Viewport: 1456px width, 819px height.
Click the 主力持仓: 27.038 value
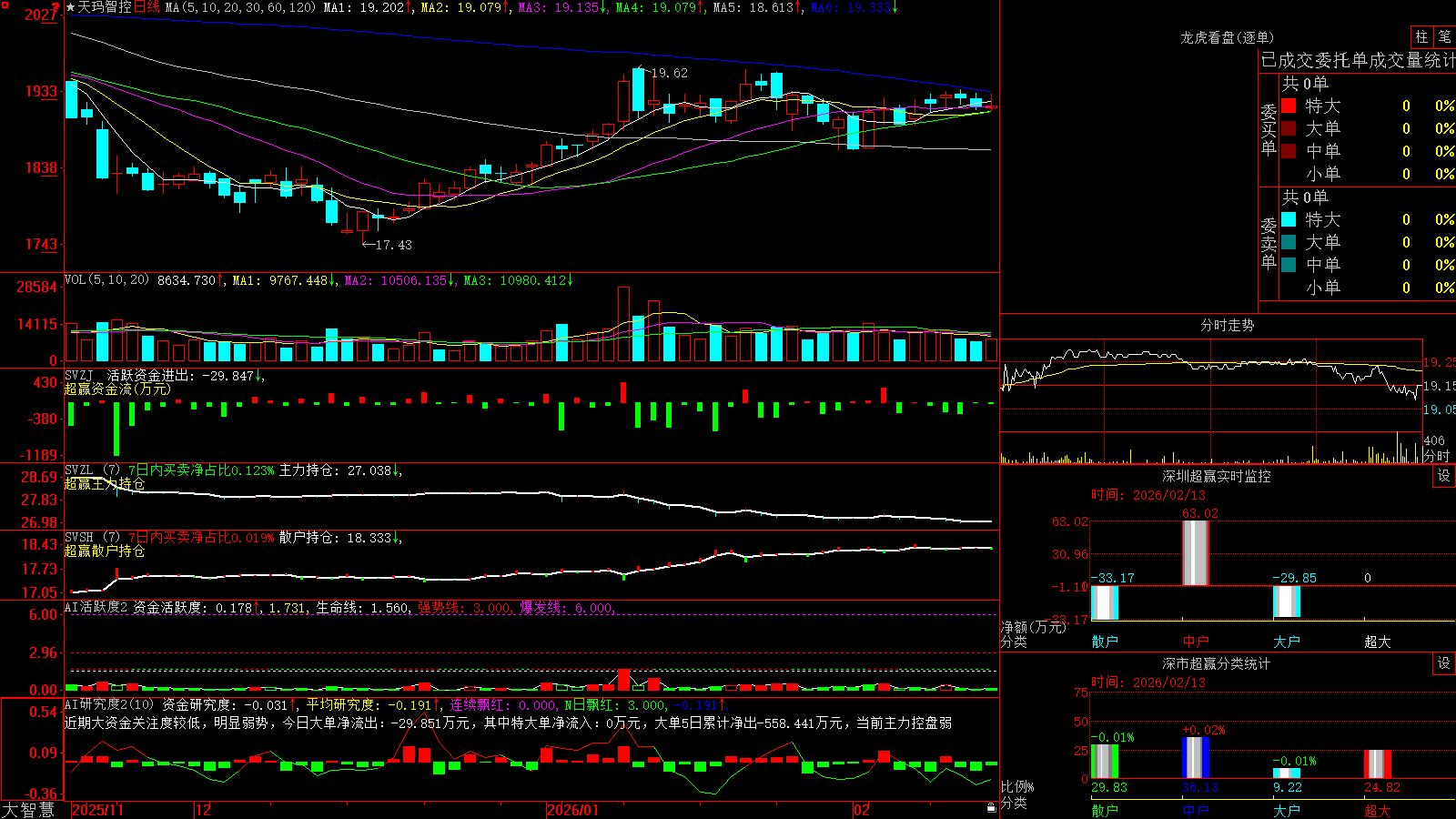[x=338, y=470]
